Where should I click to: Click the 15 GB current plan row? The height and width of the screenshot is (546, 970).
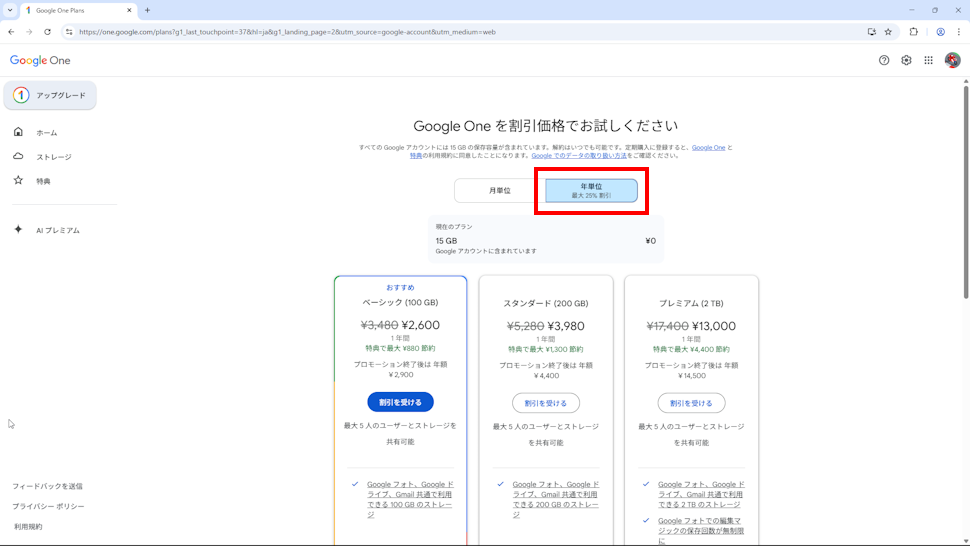tap(546, 241)
